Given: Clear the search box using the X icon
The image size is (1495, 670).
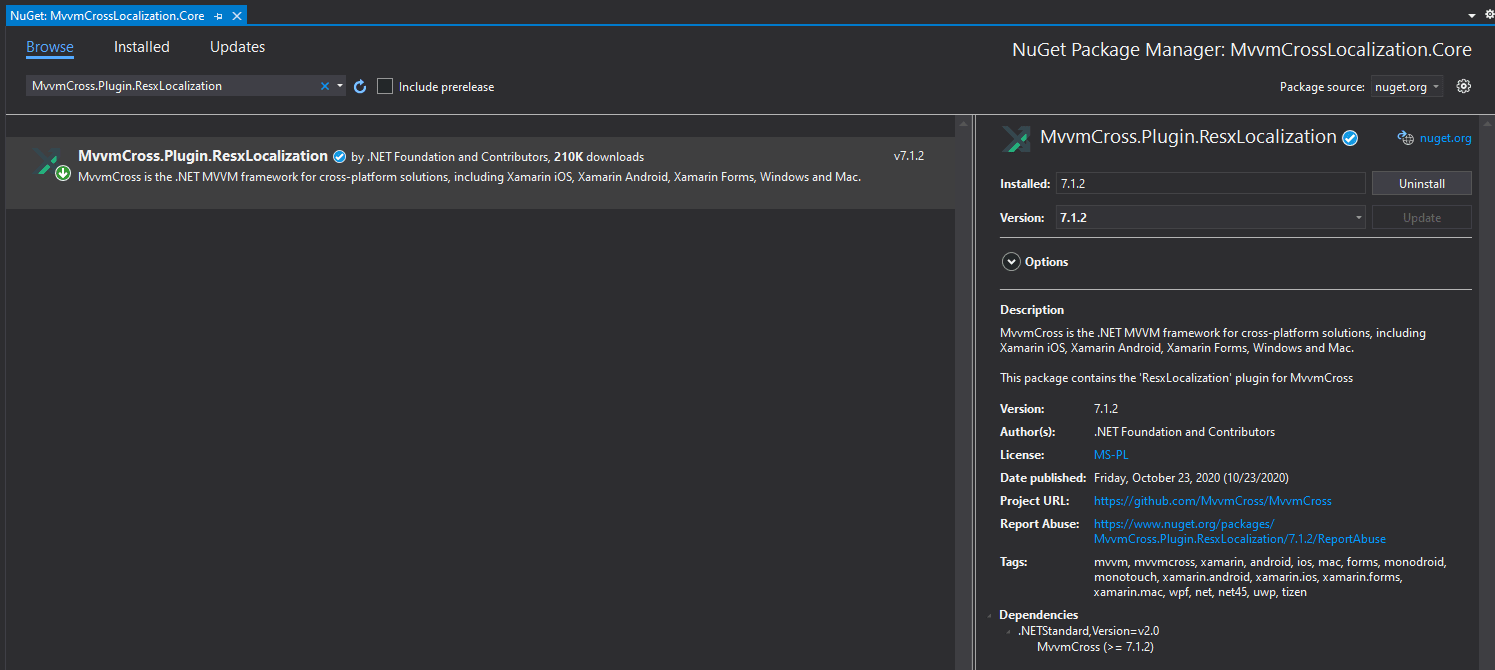Looking at the screenshot, I should click(324, 86).
